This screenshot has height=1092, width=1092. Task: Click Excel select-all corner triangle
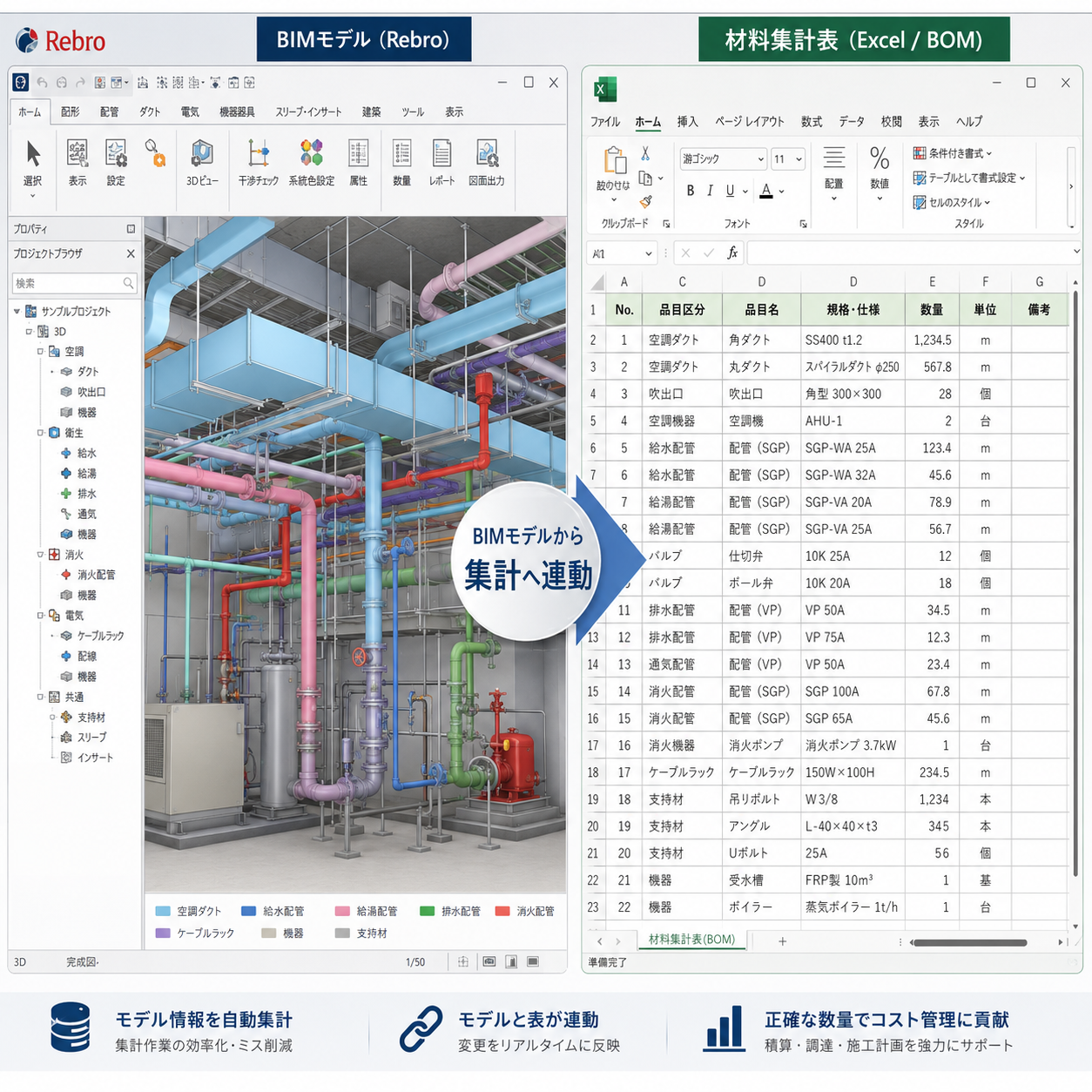(x=597, y=282)
